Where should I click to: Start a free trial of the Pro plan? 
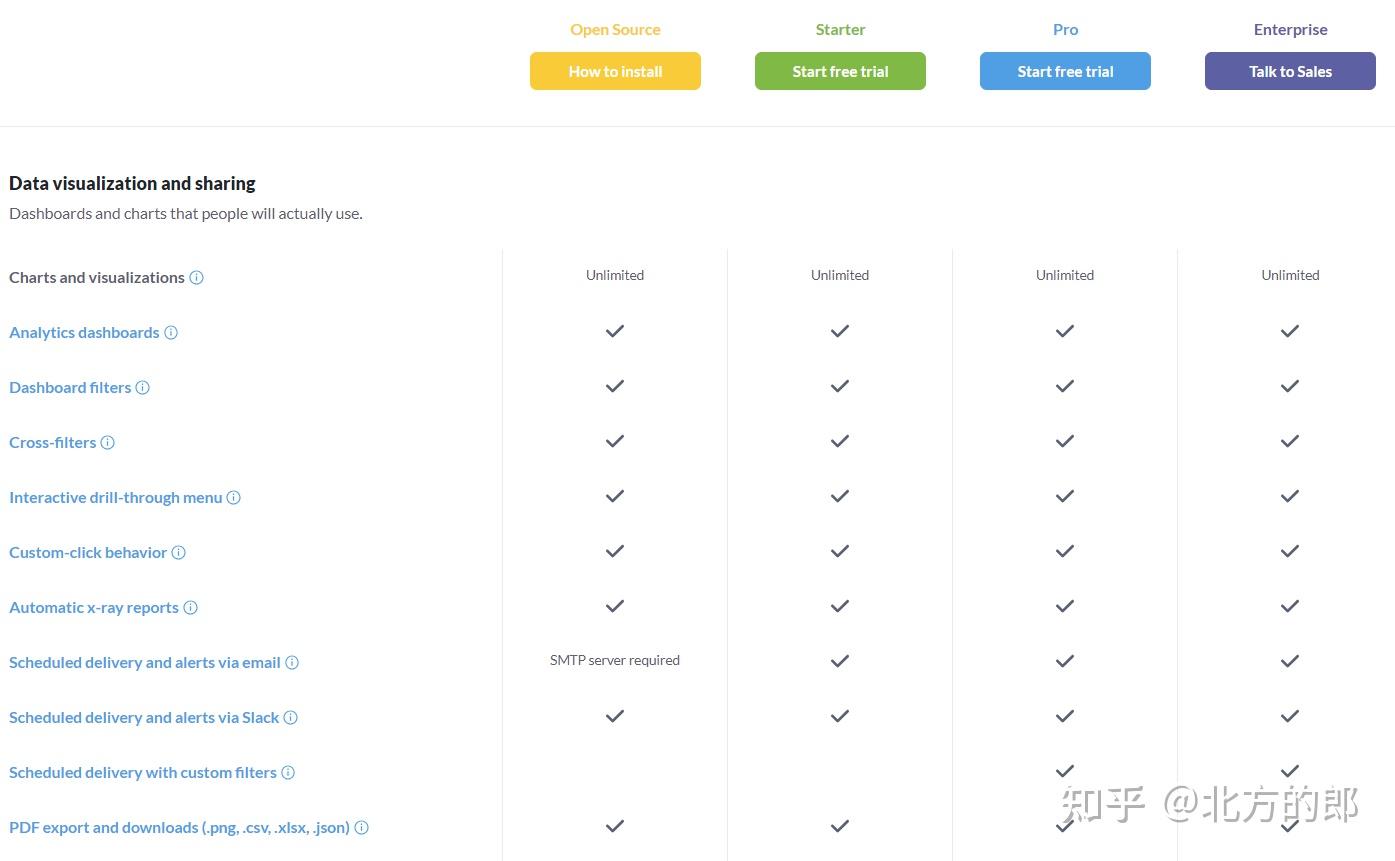1064,71
